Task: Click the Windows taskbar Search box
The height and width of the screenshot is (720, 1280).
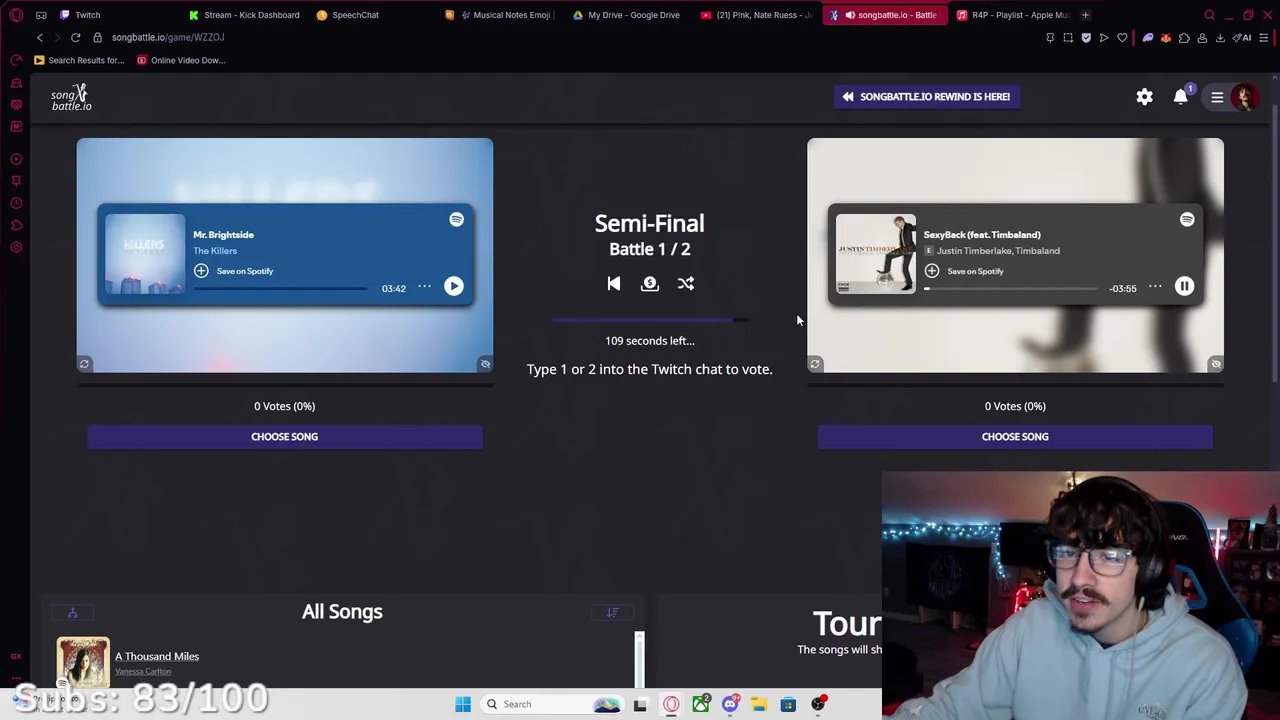Action: [x=552, y=705]
